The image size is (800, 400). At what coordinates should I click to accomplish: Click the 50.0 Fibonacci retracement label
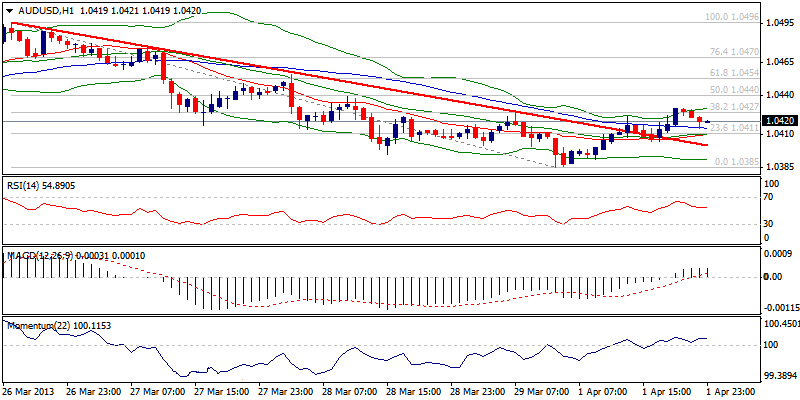(x=730, y=90)
